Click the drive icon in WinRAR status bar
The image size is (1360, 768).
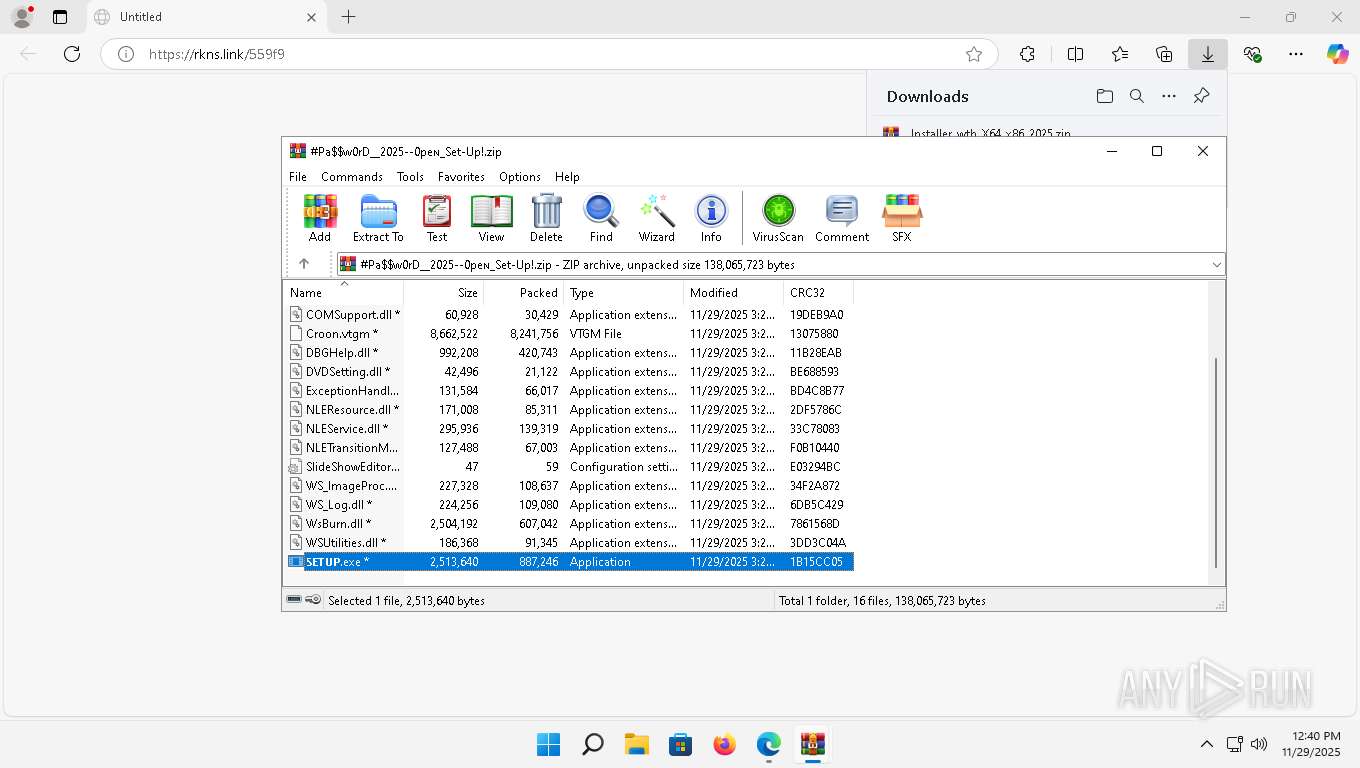pos(294,600)
